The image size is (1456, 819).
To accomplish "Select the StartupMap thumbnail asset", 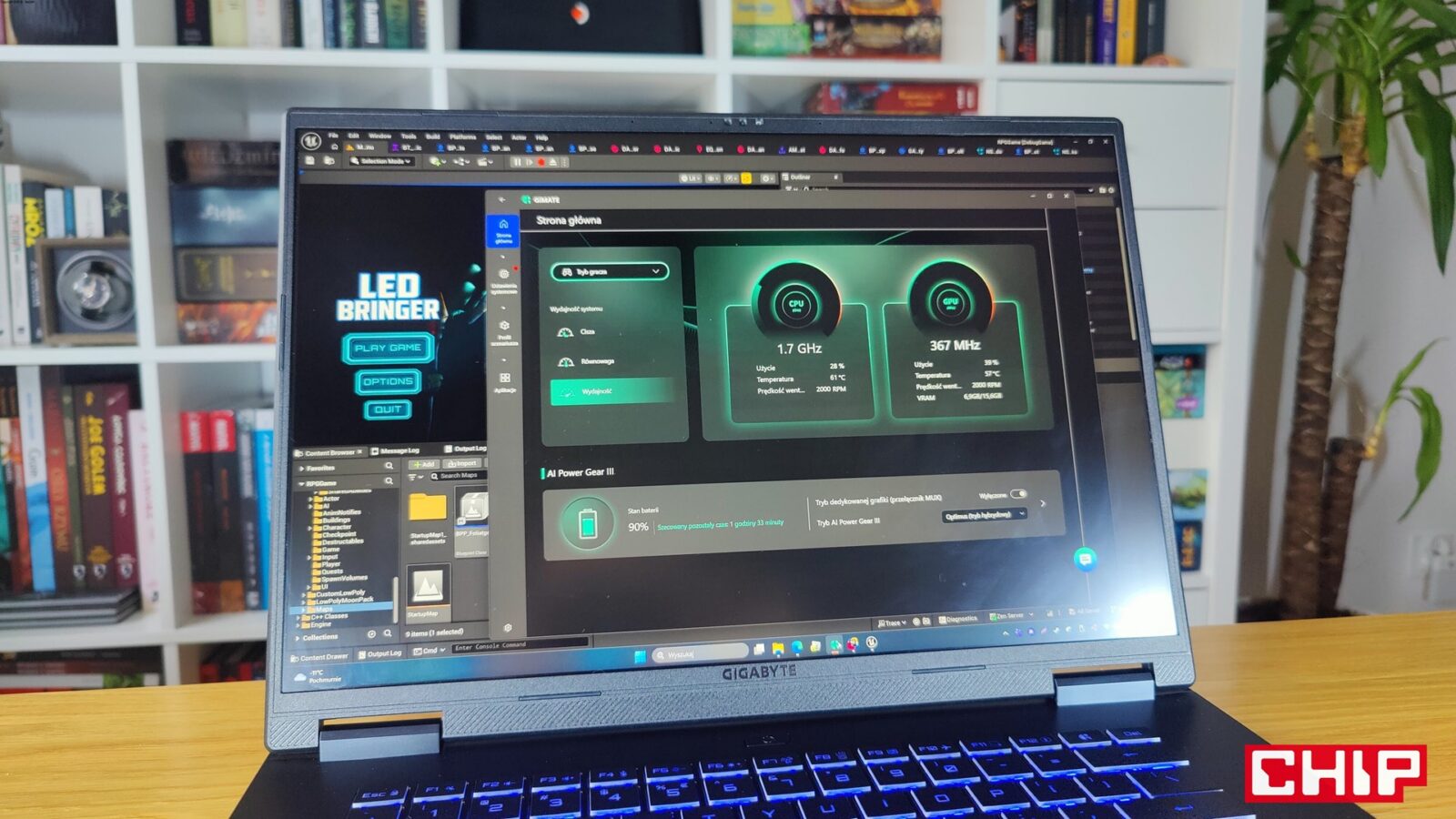I will tap(428, 590).
